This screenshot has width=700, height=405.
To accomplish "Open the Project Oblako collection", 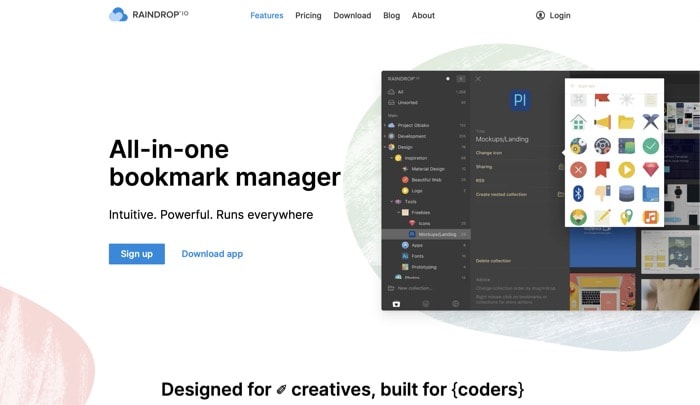I will point(426,125).
